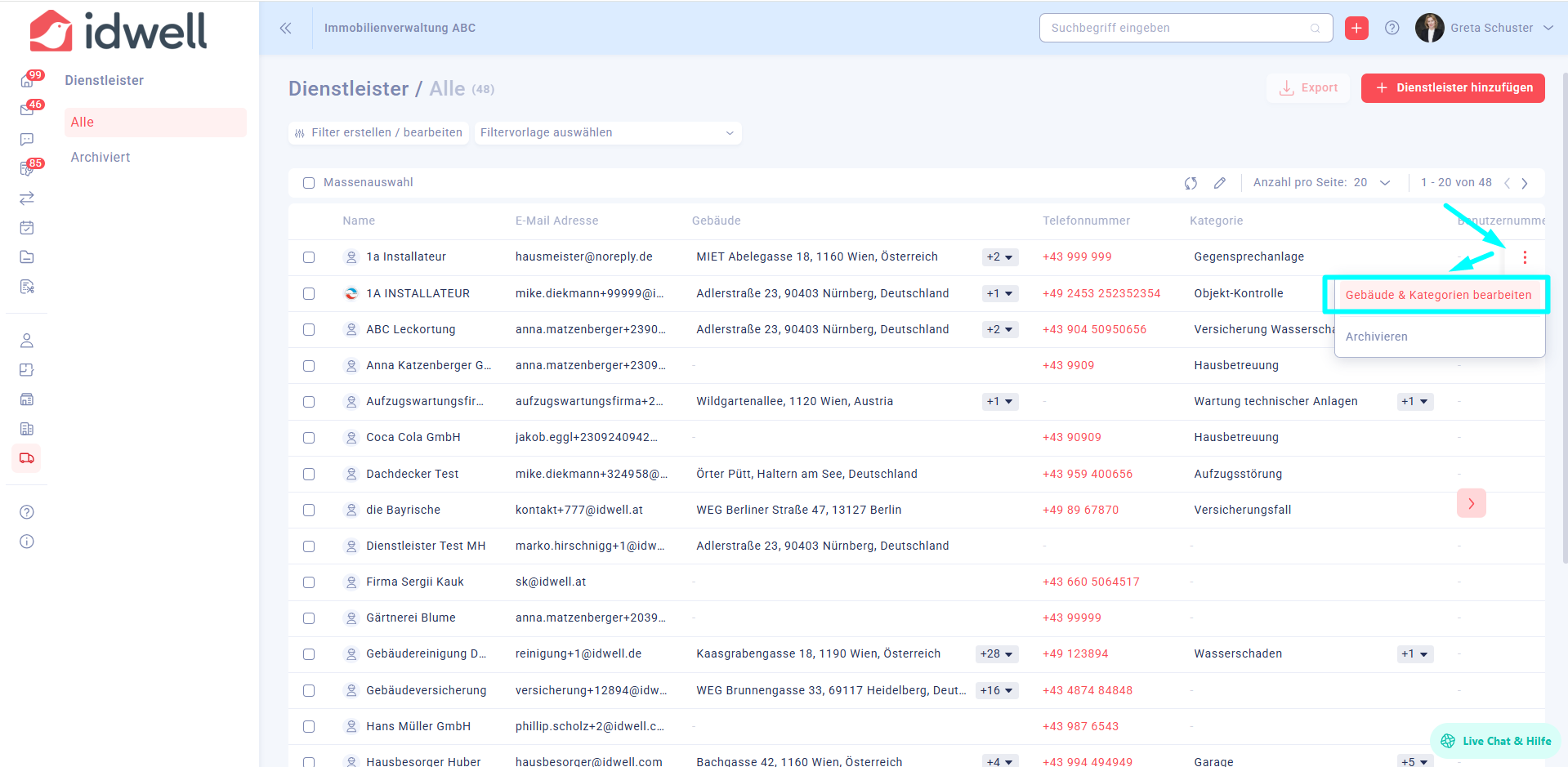
Task: Tick the Massenauswahl checkbox
Action: 309,183
